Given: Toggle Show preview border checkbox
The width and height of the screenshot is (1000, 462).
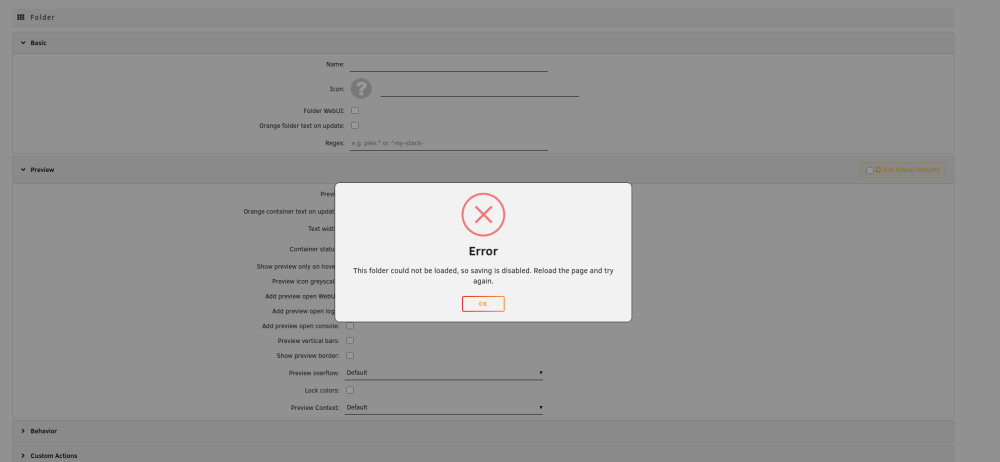Looking at the screenshot, I should coord(349,355).
